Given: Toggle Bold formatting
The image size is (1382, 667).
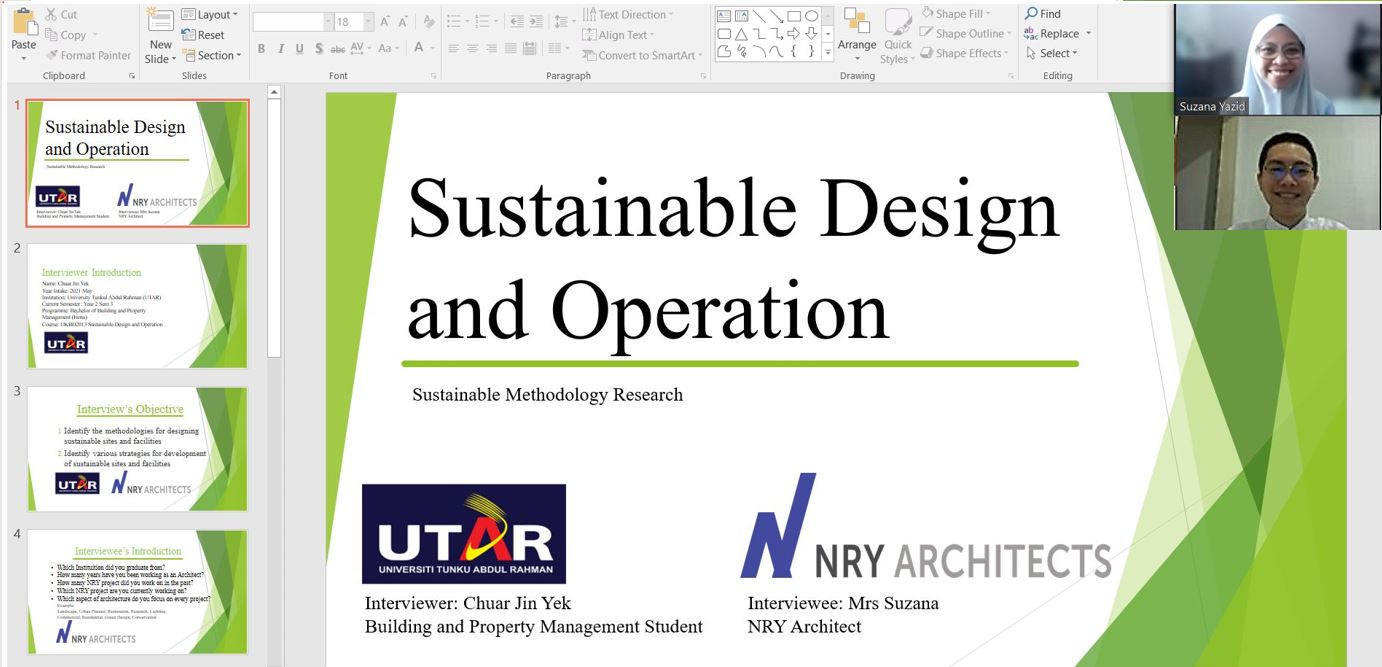Looking at the screenshot, I should coord(261,49).
